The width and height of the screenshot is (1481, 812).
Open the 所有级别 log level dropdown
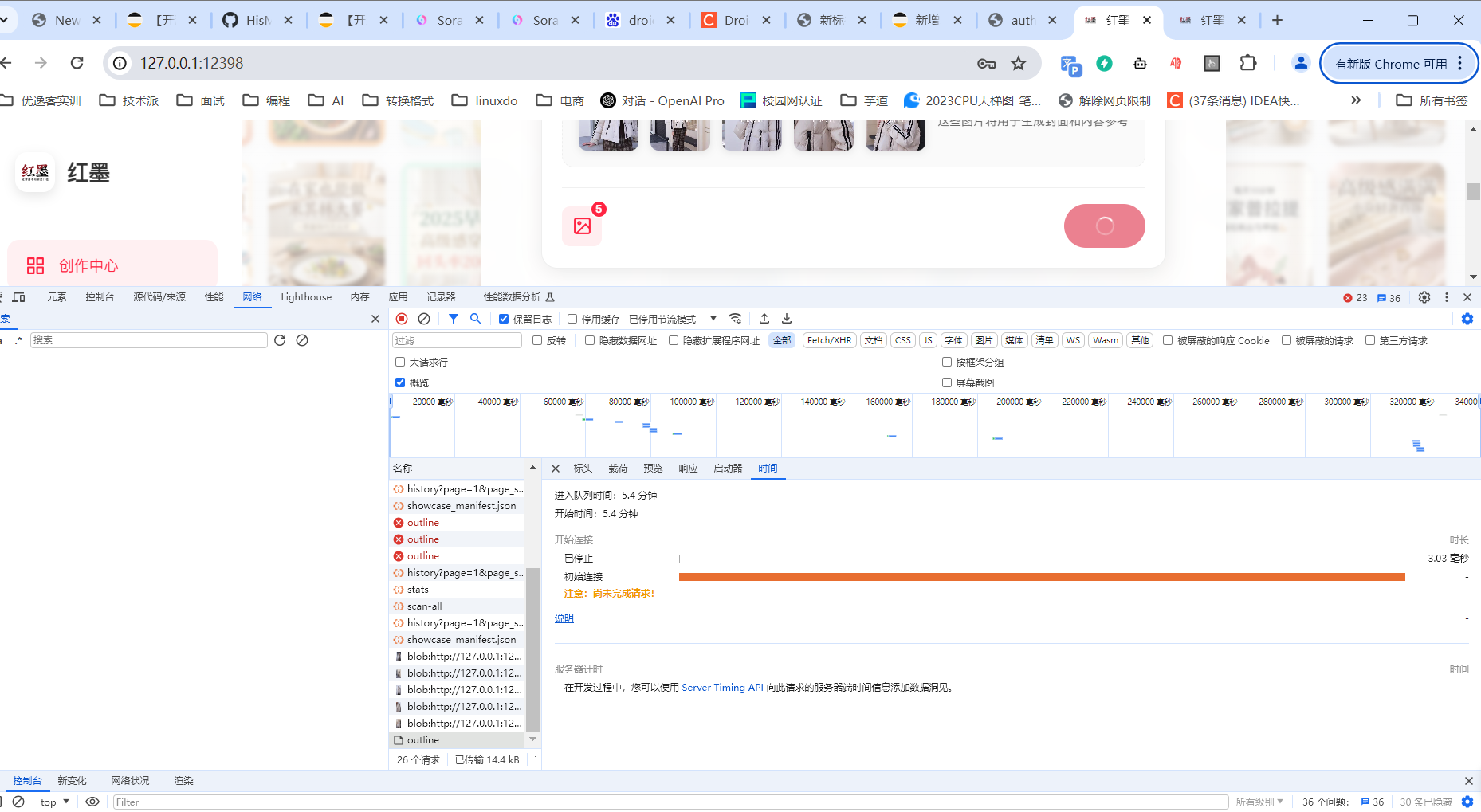tap(1259, 802)
